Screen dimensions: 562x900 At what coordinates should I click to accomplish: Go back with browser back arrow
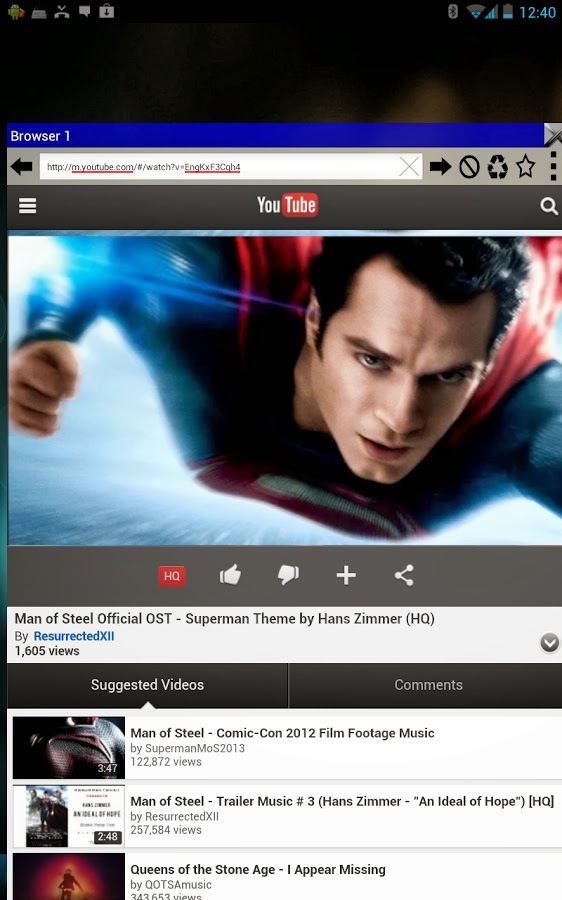pyautogui.click(x=22, y=167)
